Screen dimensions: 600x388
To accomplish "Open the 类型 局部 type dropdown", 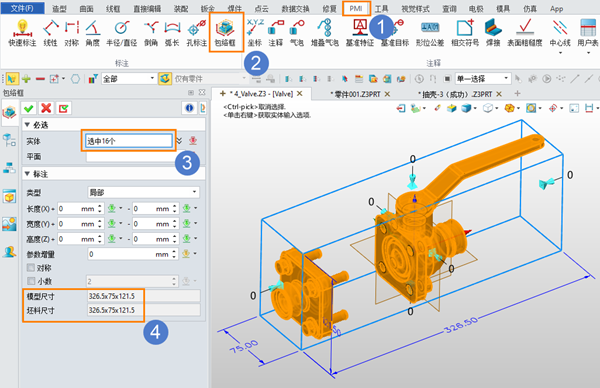I will click(x=143, y=192).
